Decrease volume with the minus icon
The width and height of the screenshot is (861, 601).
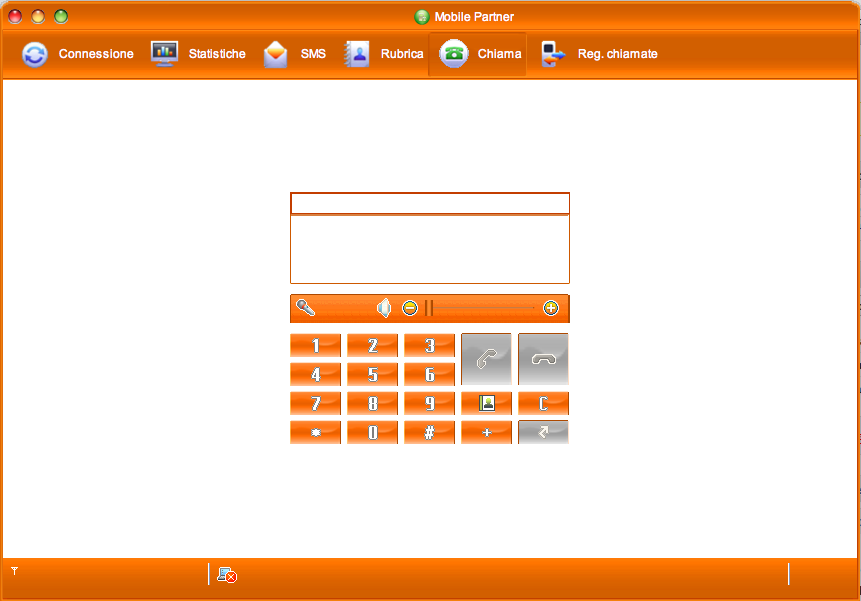tap(410, 308)
